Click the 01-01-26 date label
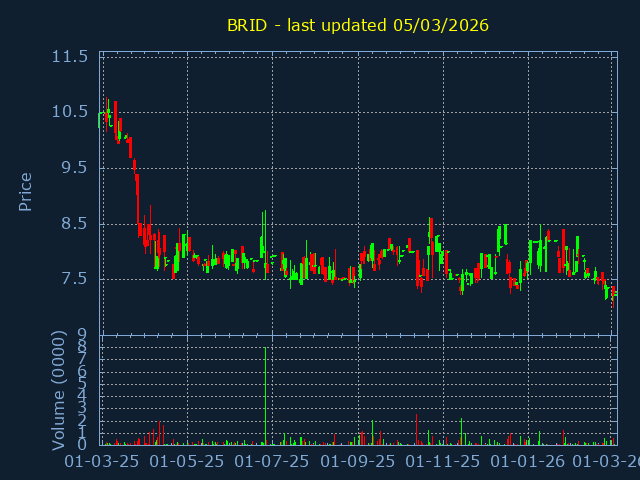Image resolution: width=640 pixels, height=480 pixels. [x=528, y=462]
